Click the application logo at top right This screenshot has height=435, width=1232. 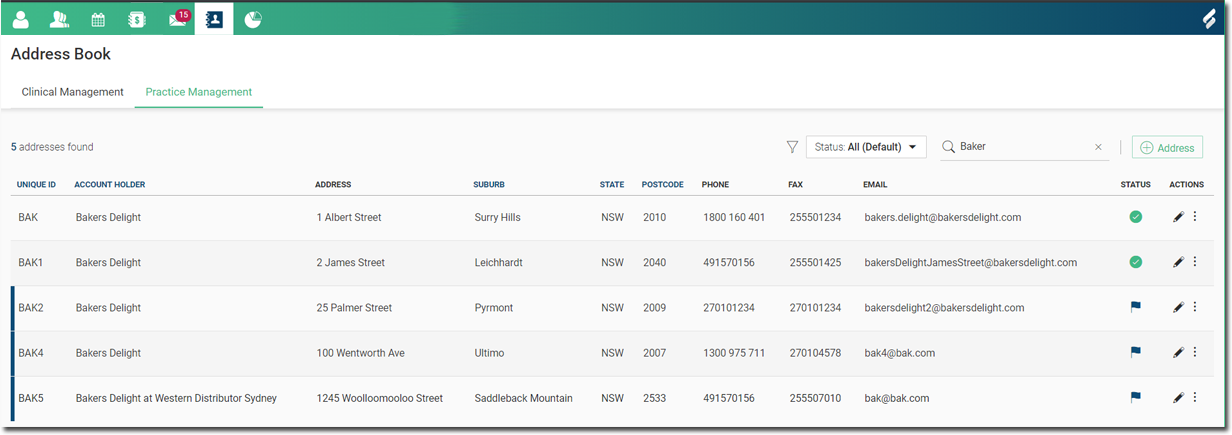tap(1210, 19)
